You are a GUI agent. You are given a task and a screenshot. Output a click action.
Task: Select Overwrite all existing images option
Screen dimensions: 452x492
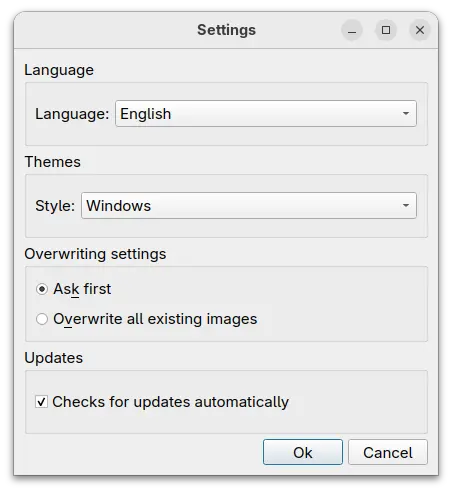coord(42,319)
